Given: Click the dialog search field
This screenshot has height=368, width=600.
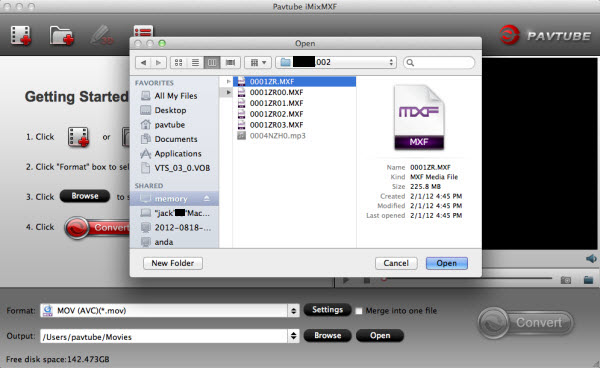Looking at the screenshot, I should click(x=439, y=62).
